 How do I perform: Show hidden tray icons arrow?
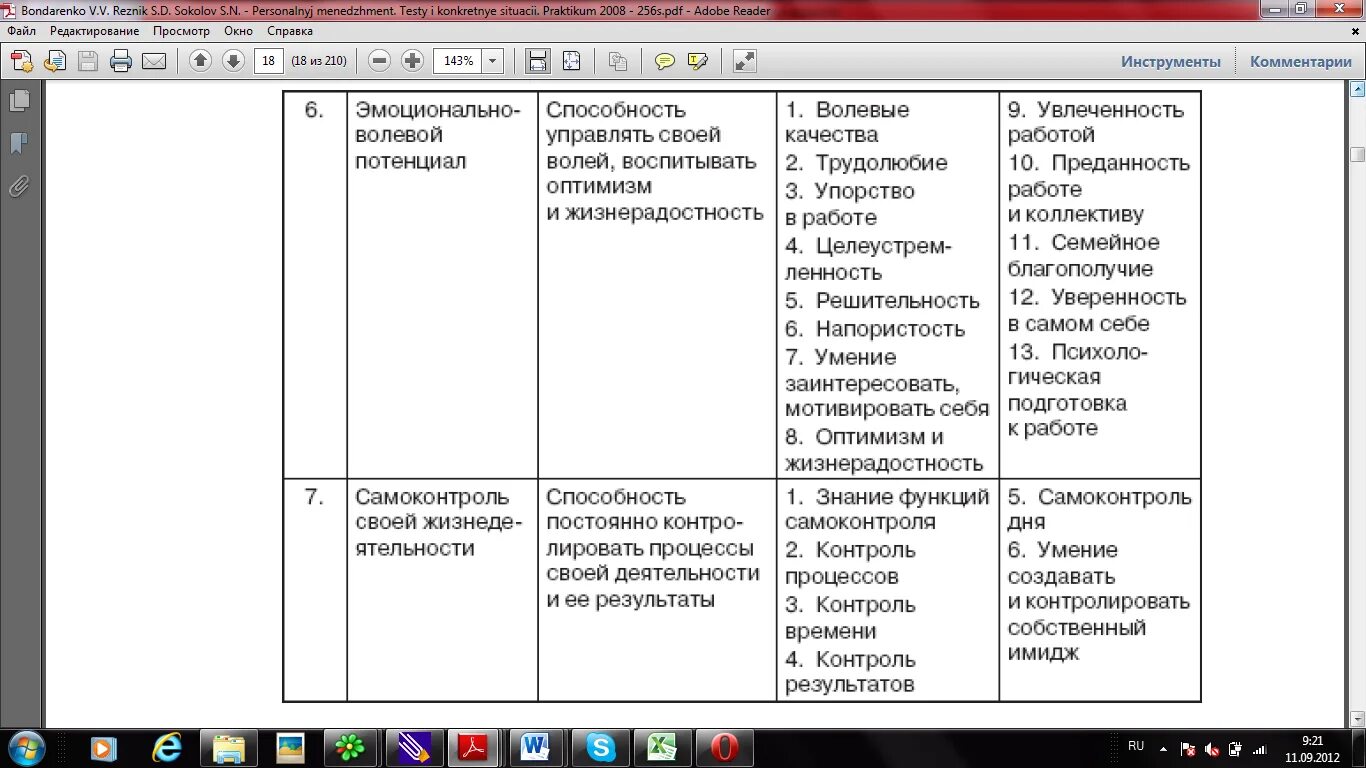[x=1163, y=748]
